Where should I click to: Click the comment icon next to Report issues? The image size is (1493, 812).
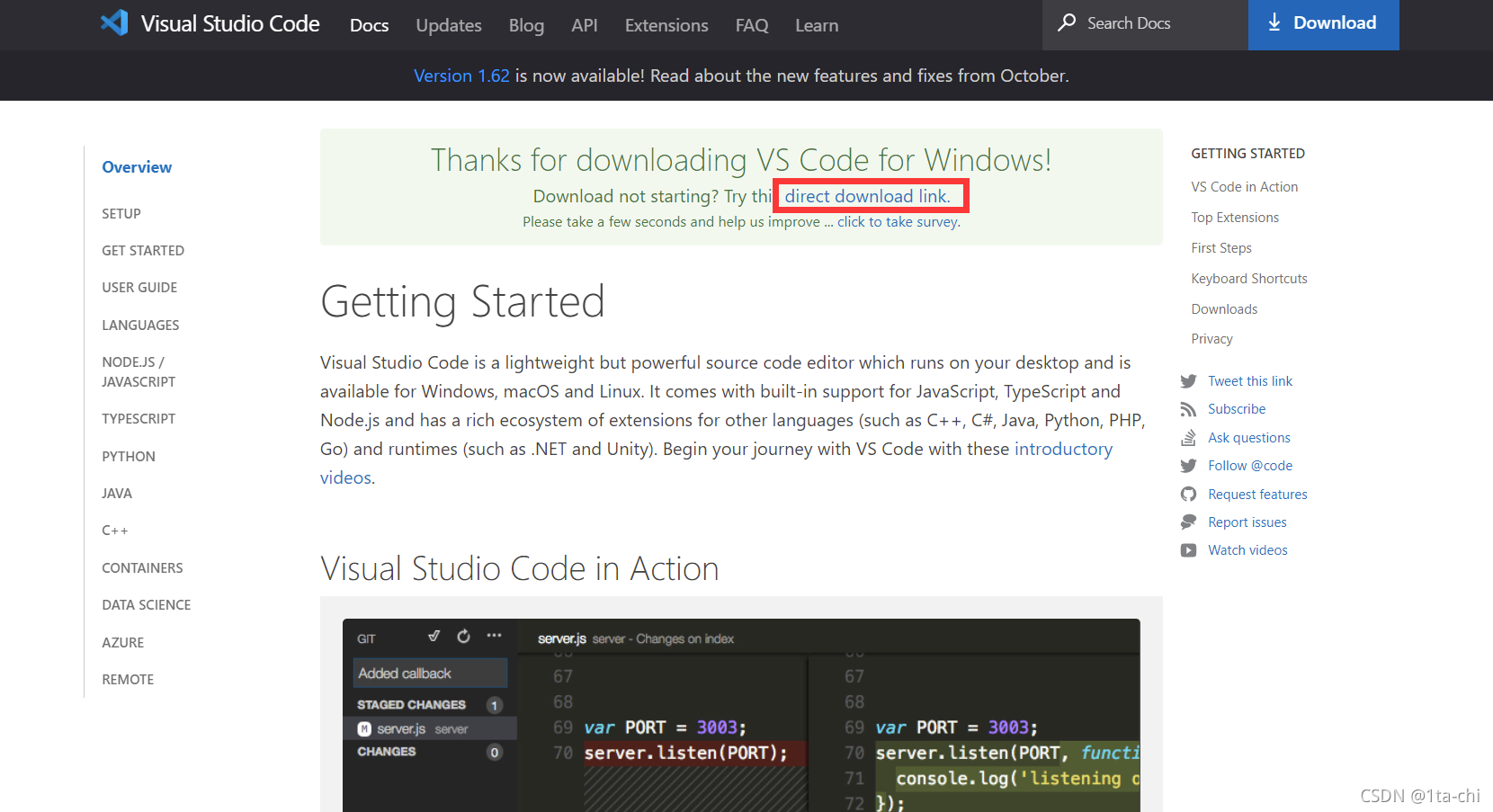1188,522
